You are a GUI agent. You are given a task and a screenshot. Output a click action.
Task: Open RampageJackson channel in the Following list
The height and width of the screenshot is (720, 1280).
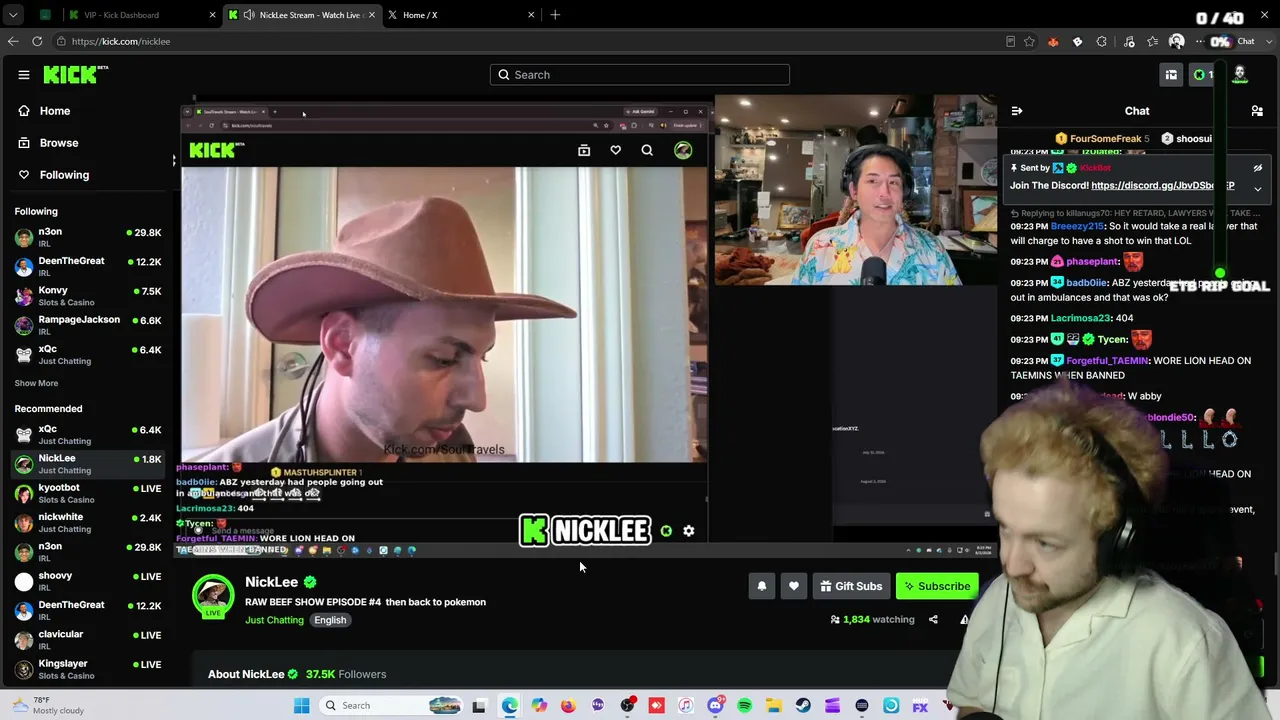point(88,325)
